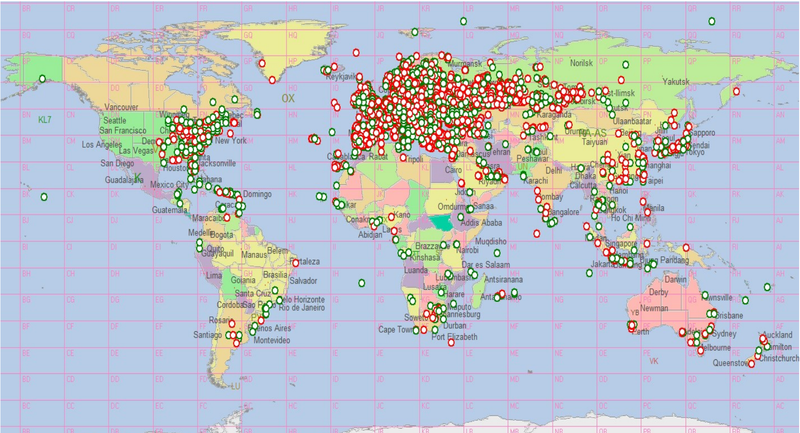Viewport: 800px width, 433px height.
Task: Select the VK prefix label below Australia
Action: pyautogui.click(x=655, y=361)
